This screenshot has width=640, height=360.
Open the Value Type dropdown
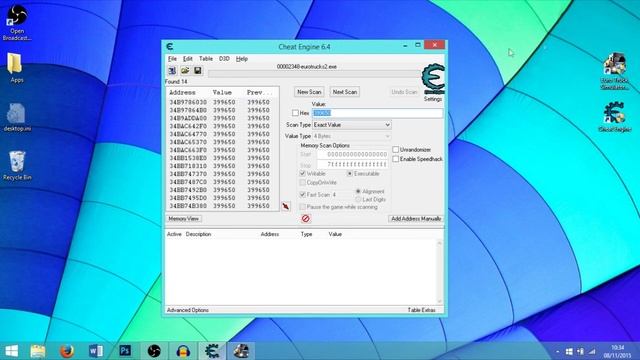[x=351, y=136]
